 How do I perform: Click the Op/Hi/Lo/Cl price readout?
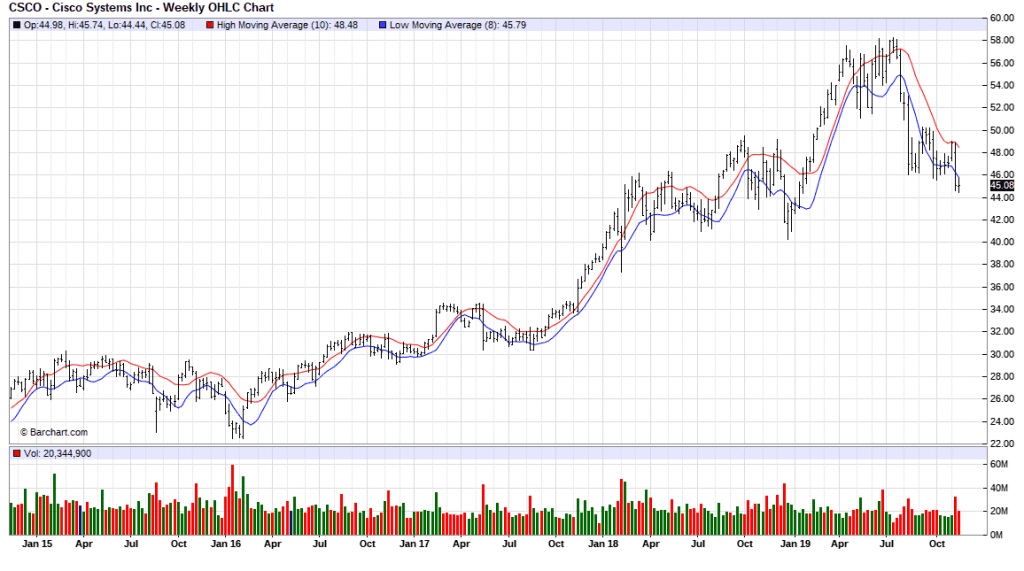point(103,24)
